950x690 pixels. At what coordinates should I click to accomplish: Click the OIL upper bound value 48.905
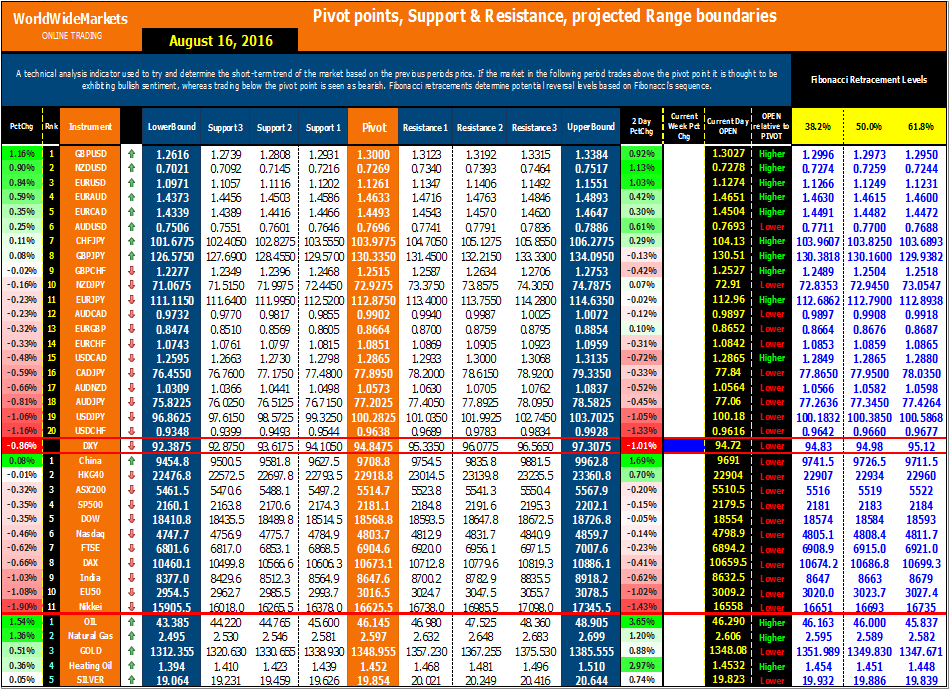591,623
